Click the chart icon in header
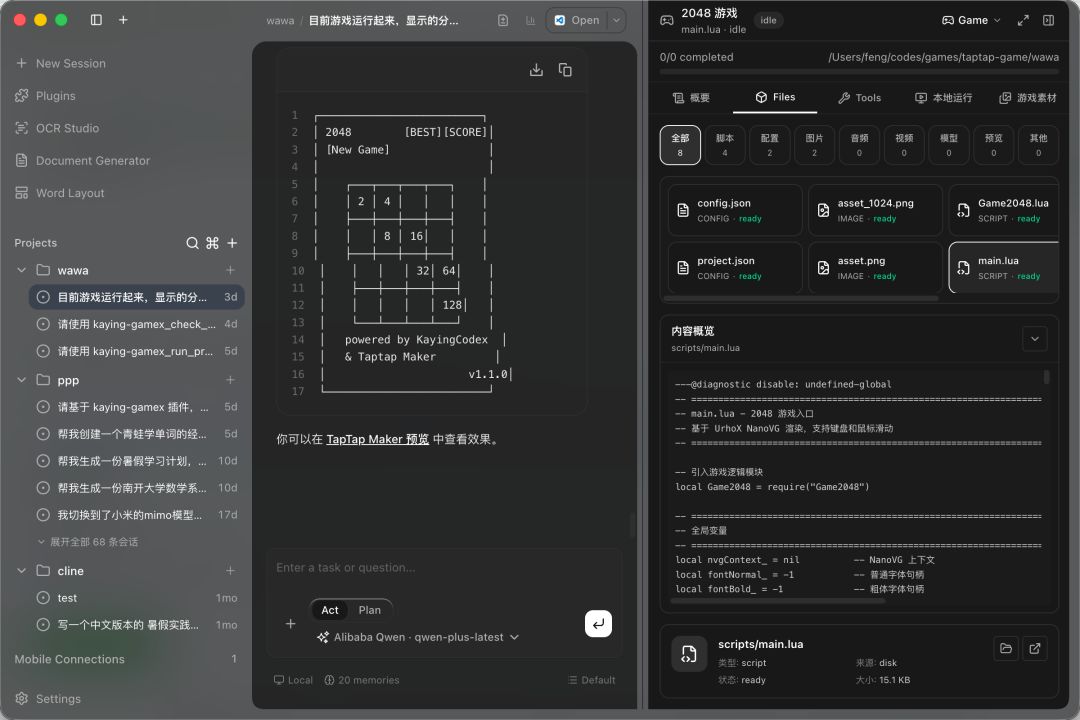 pos(530,21)
